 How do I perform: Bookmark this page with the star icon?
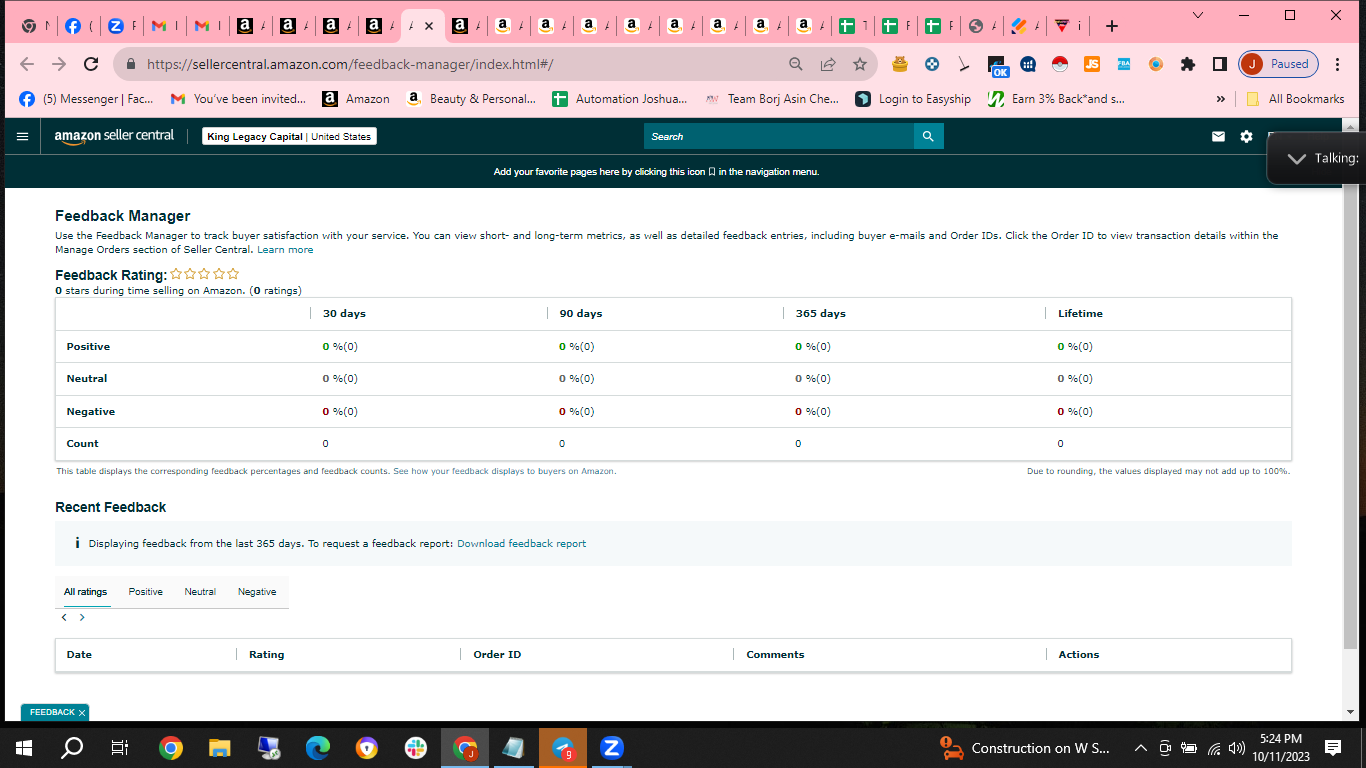click(860, 64)
